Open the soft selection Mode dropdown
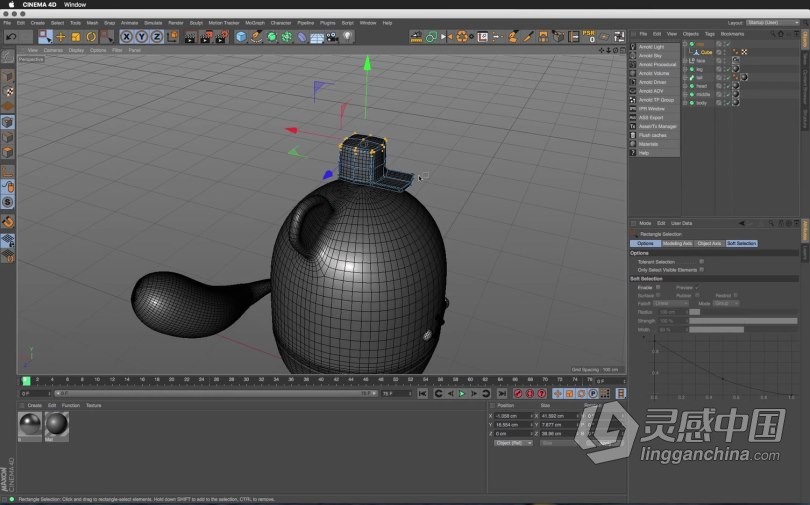This screenshot has height=505, width=810. pyautogui.click(x=726, y=303)
